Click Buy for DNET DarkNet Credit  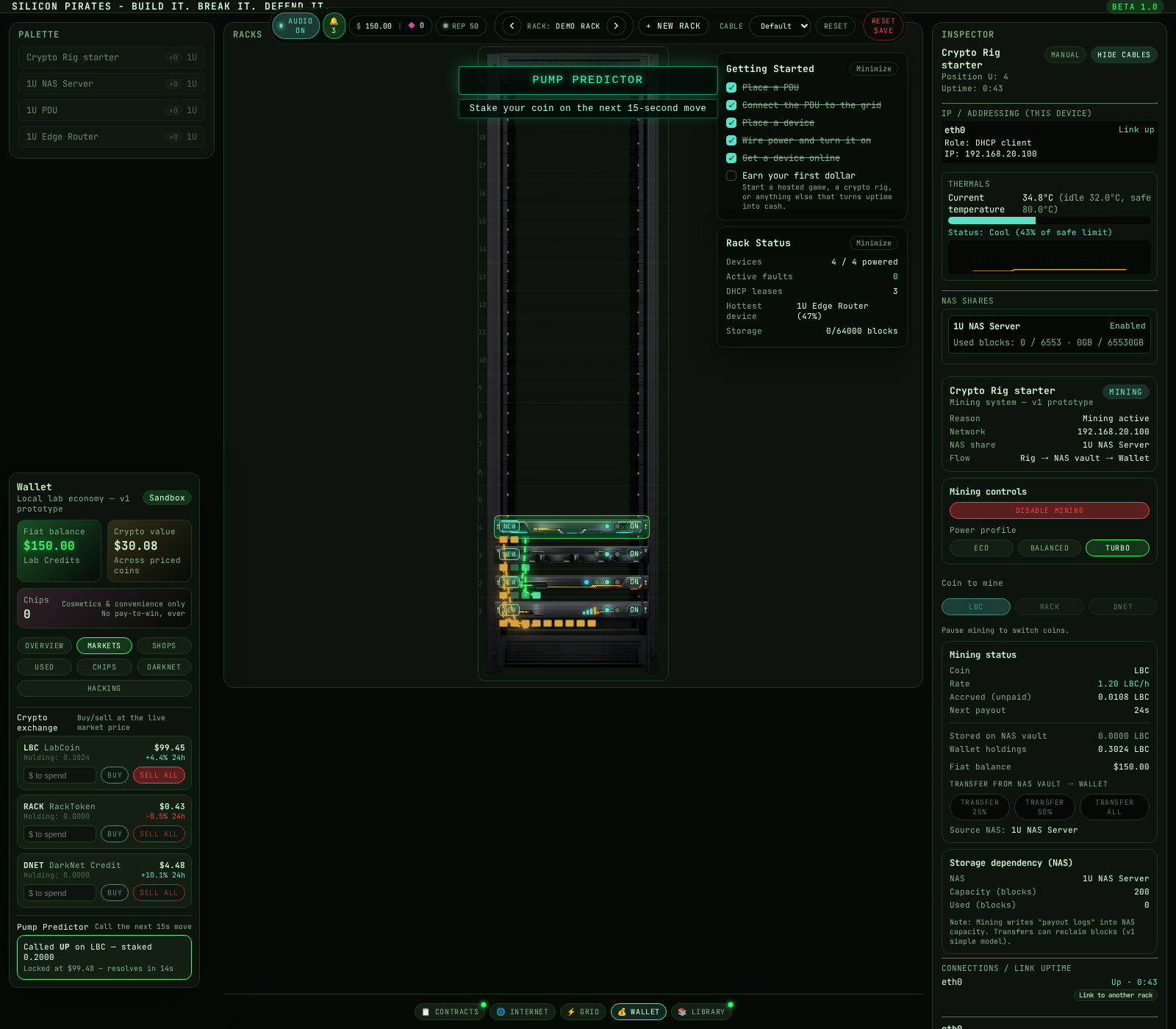(115, 893)
